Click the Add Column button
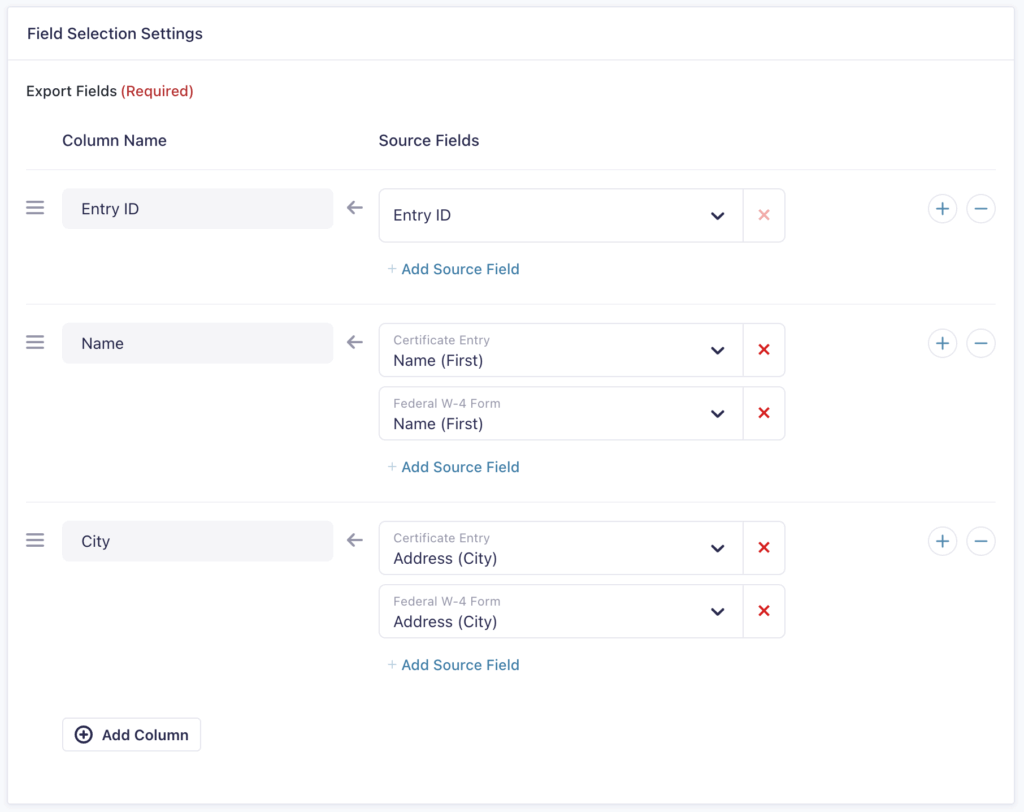Viewport: 1024px width, 812px height. click(132, 734)
